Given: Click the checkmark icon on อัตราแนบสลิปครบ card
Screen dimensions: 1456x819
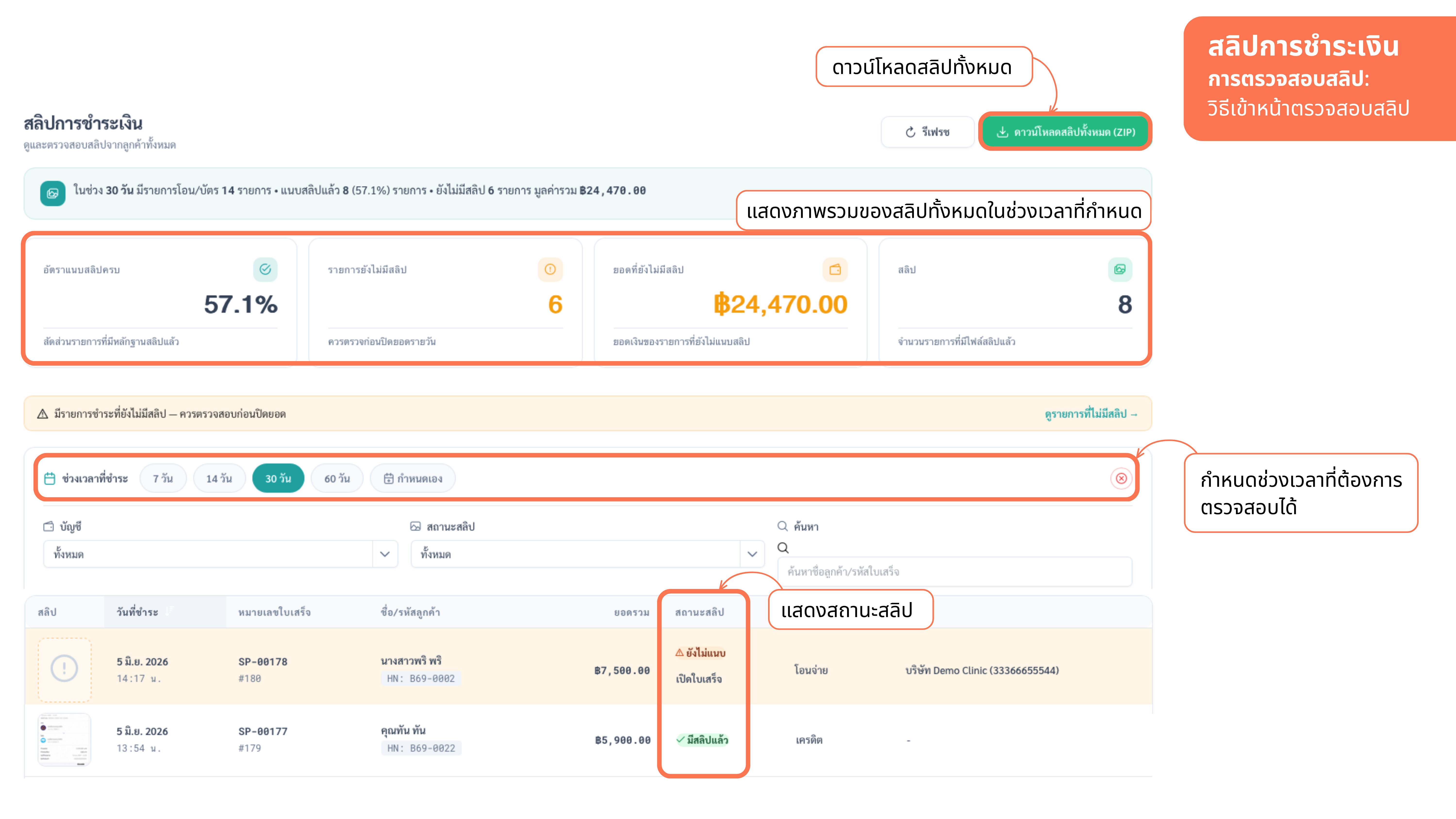Looking at the screenshot, I should point(265,270).
